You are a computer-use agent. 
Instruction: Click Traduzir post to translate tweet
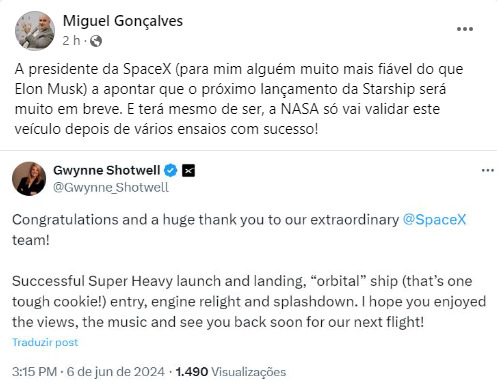point(45,342)
